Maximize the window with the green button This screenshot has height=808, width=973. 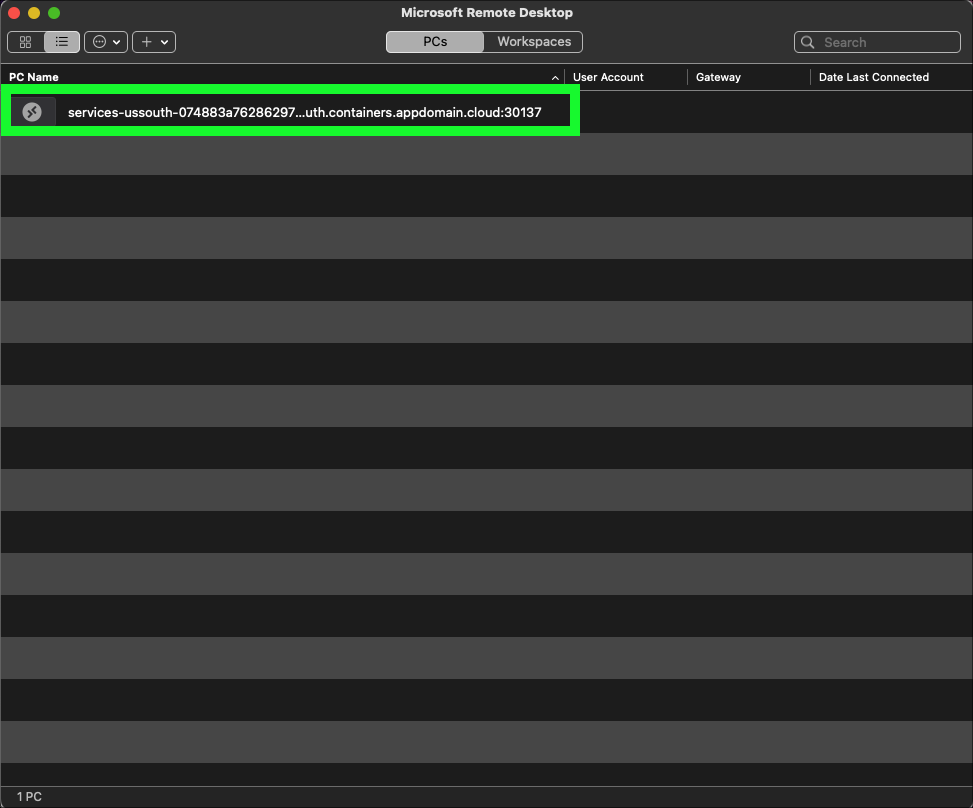pyautogui.click(x=54, y=13)
